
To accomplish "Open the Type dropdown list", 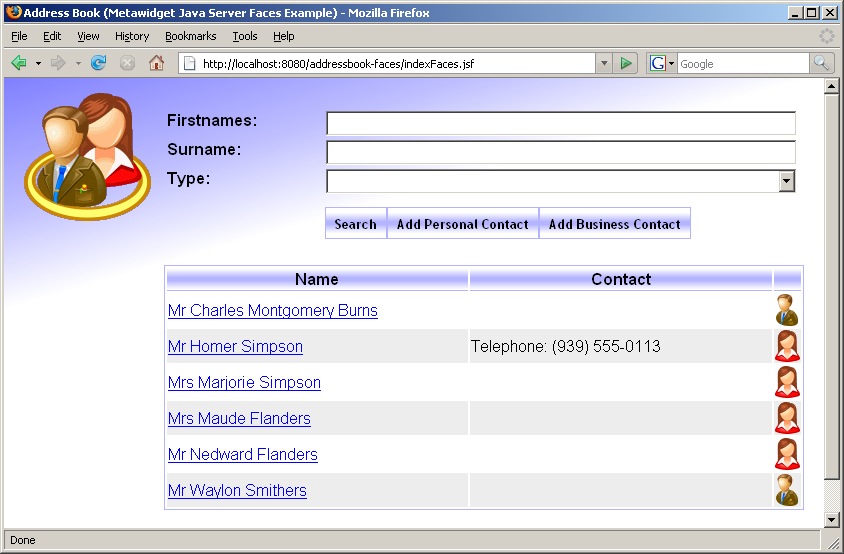I will coord(786,181).
